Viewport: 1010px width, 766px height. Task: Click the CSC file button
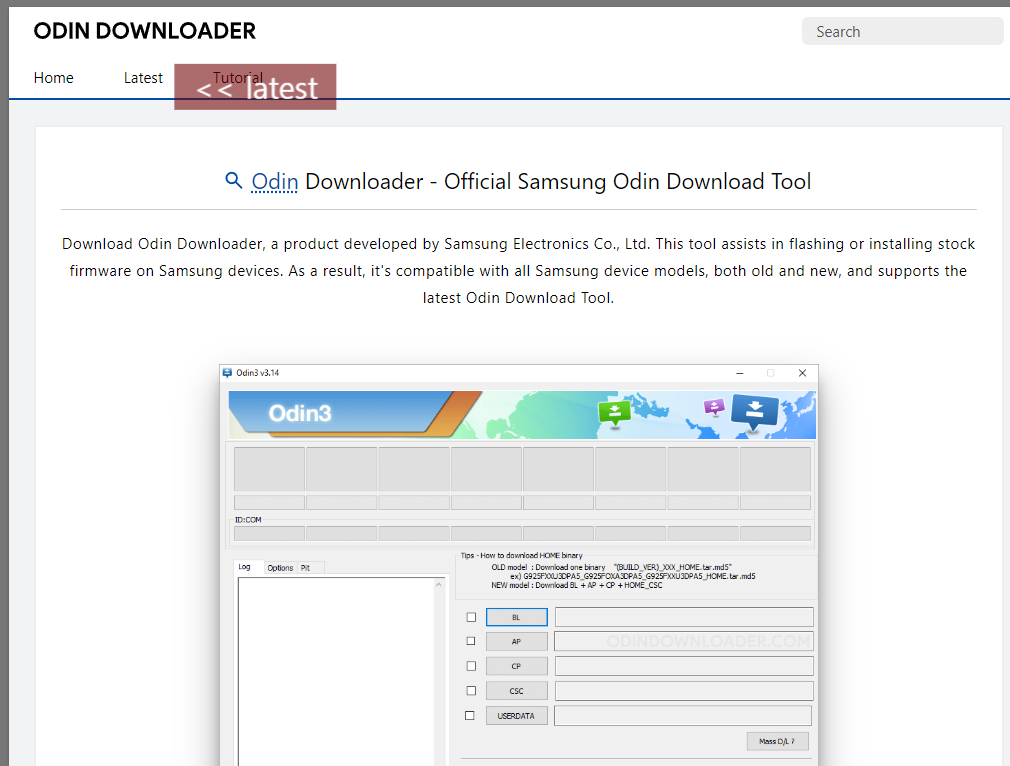(517, 691)
